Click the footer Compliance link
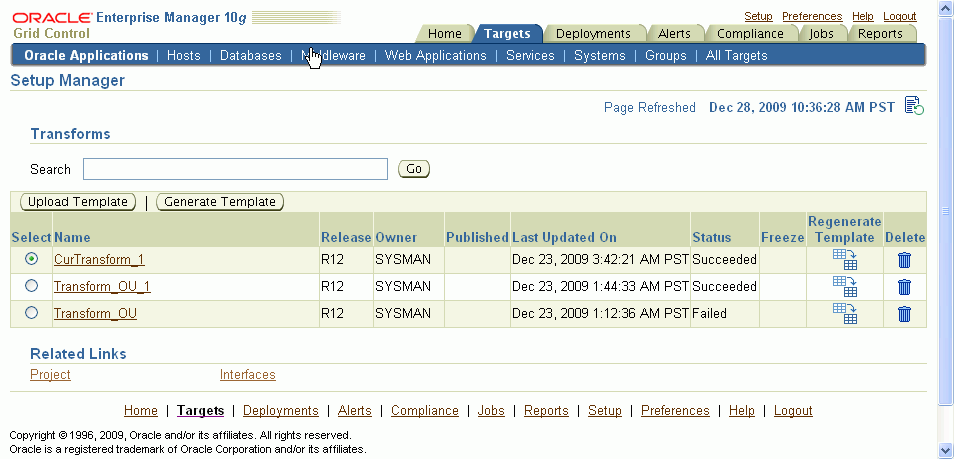This screenshot has height=459, width=954. click(x=425, y=410)
